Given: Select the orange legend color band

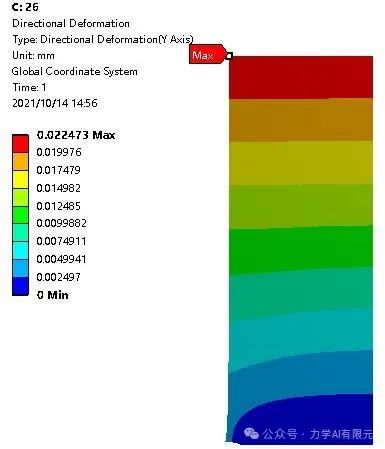Looking at the screenshot, I should [x=20, y=162].
